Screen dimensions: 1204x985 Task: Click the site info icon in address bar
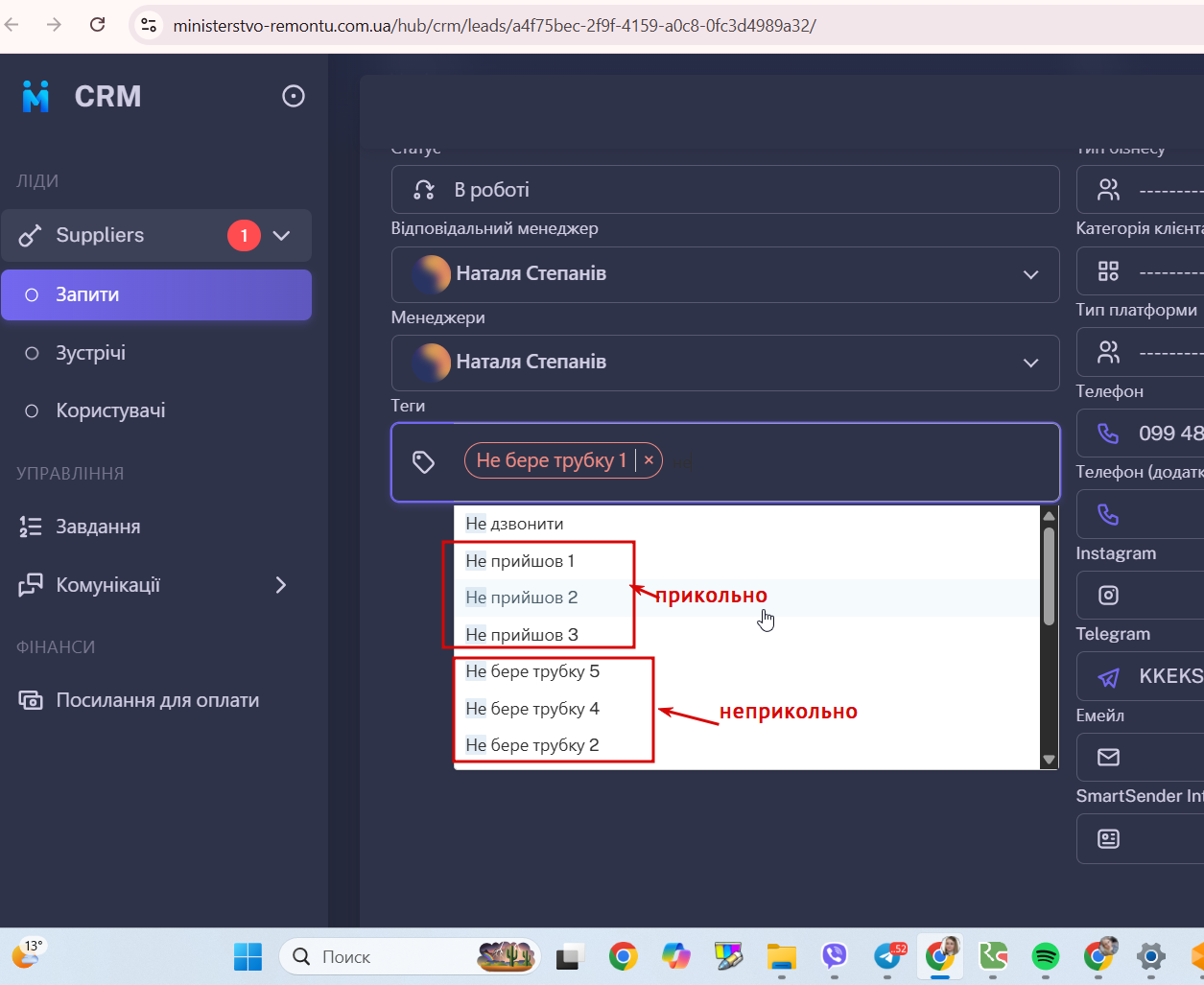pos(149,25)
